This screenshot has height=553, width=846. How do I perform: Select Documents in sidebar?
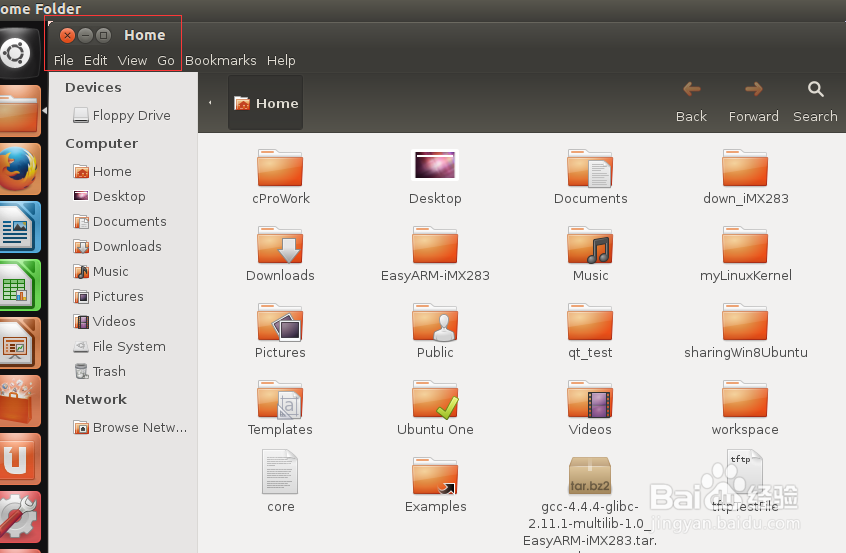click(x=120, y=221)
